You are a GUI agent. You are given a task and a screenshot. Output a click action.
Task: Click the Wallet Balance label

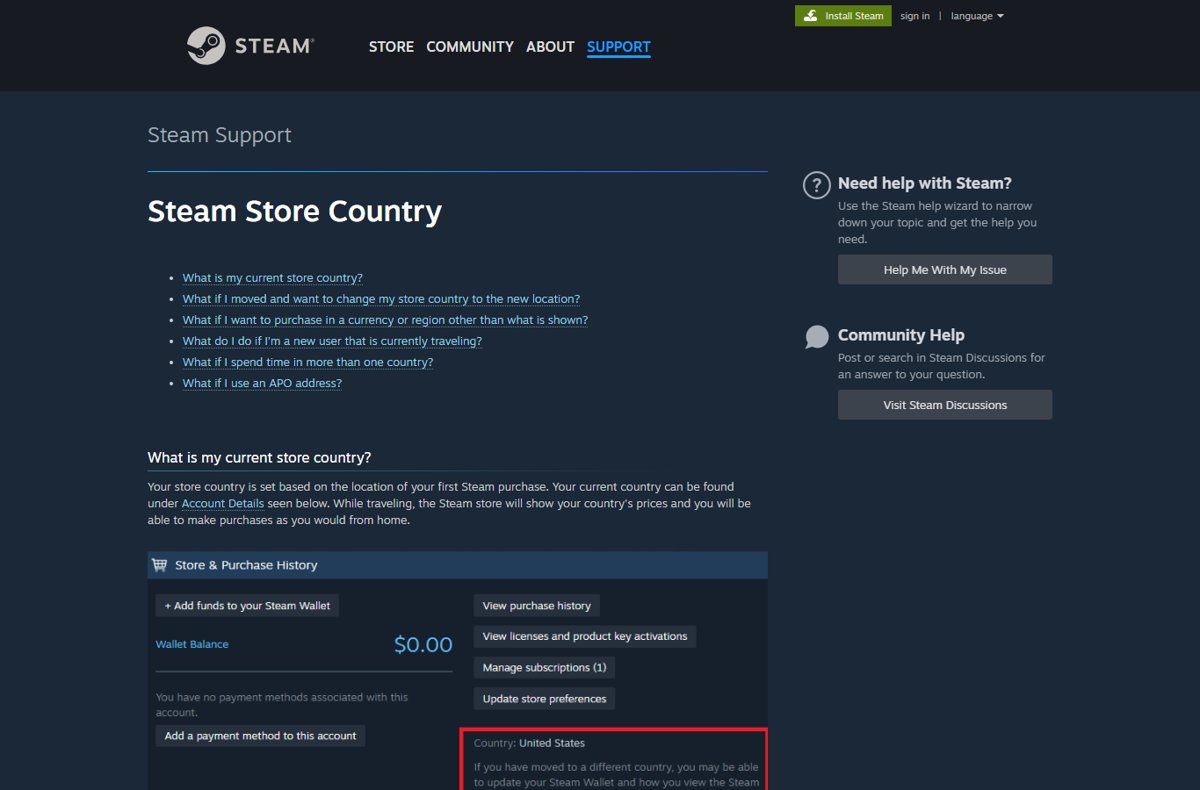click(192, 644)
